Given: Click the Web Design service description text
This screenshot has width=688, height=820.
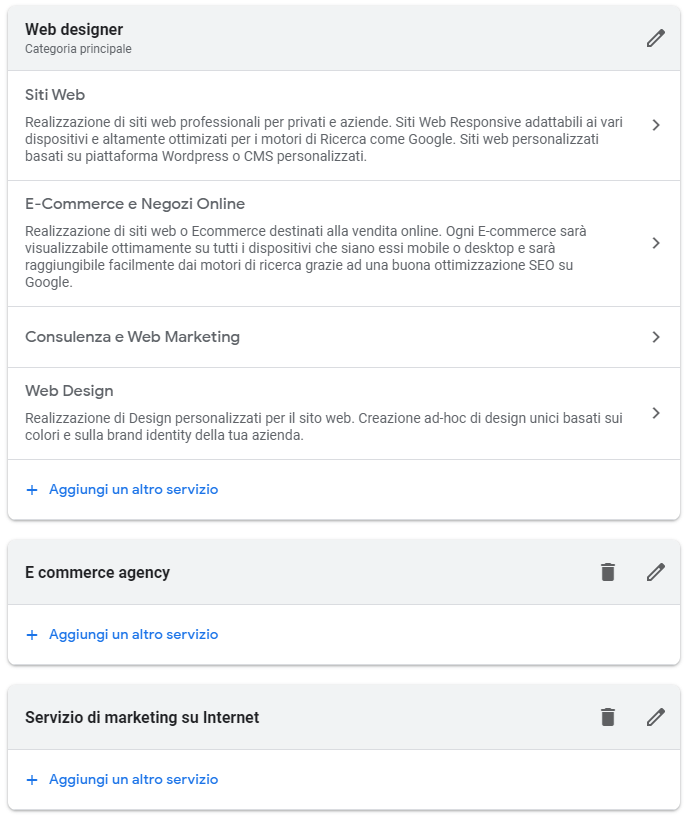Looking at the screenshot, I should point(323,427).
